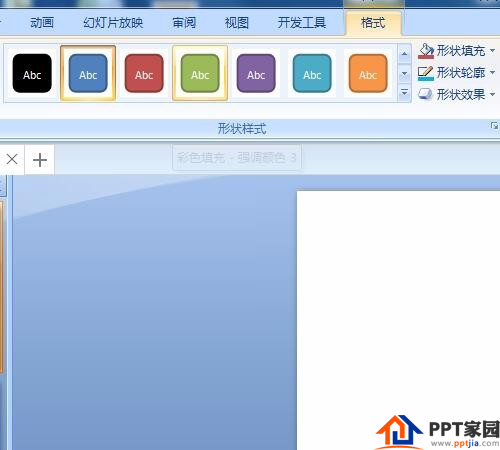The height and width of the screenshot is (450, 500).
Task: Click the 形状填充 paint bucket icon
Action: pyautogui.click(x=426, y=51)
